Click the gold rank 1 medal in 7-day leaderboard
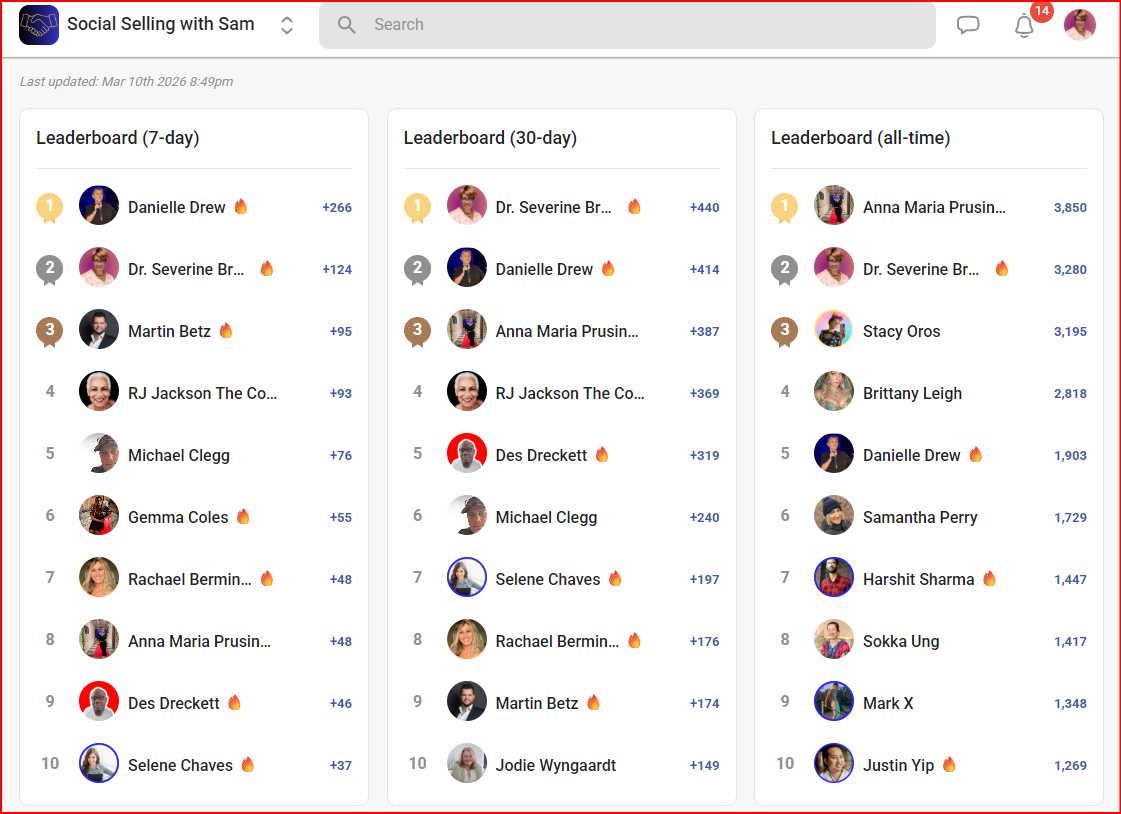Image resolution: width=1121 pixels, height=814 pixels. (x=50, y=208)
